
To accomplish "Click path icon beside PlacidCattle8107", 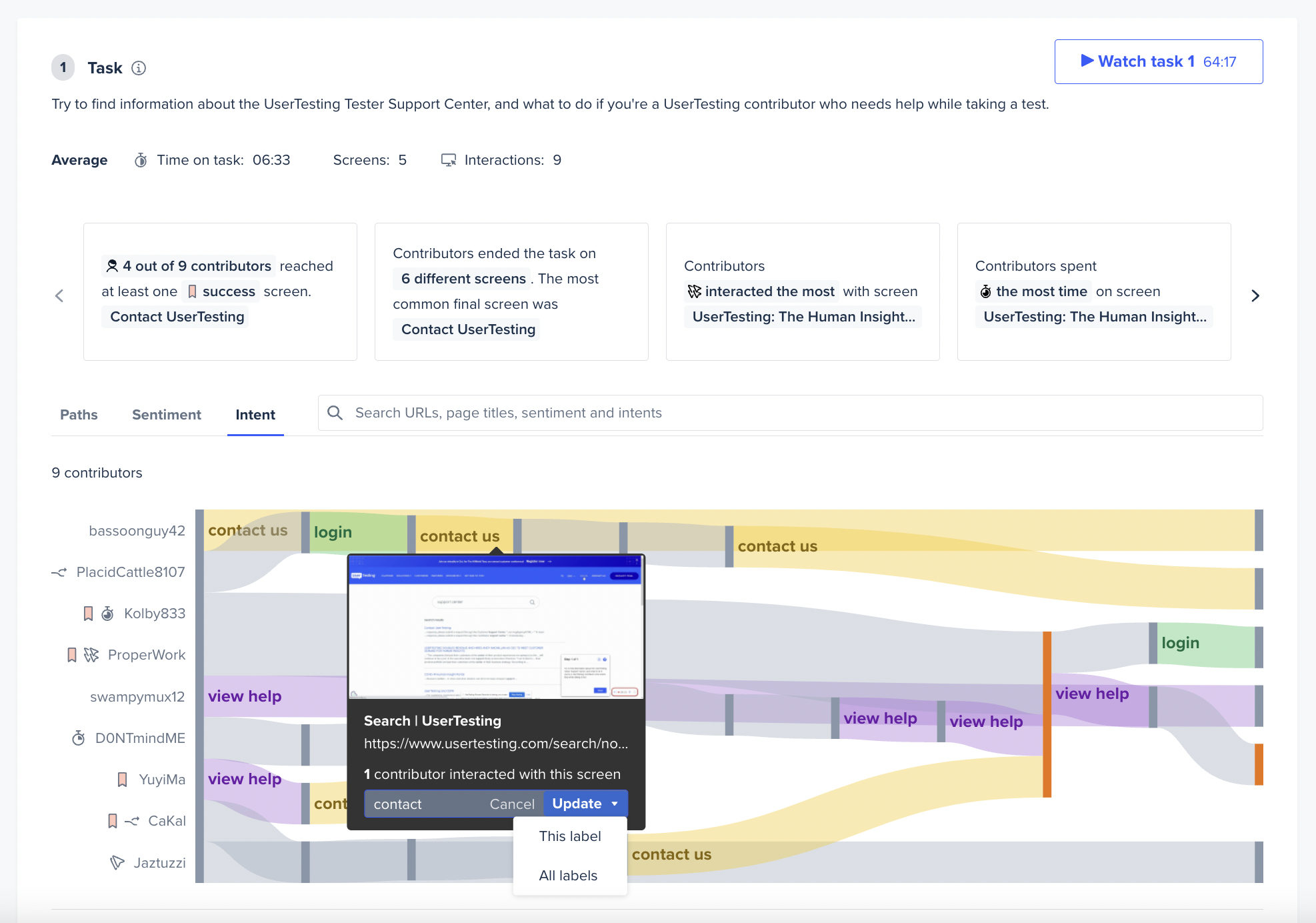I will click(60, 572).
